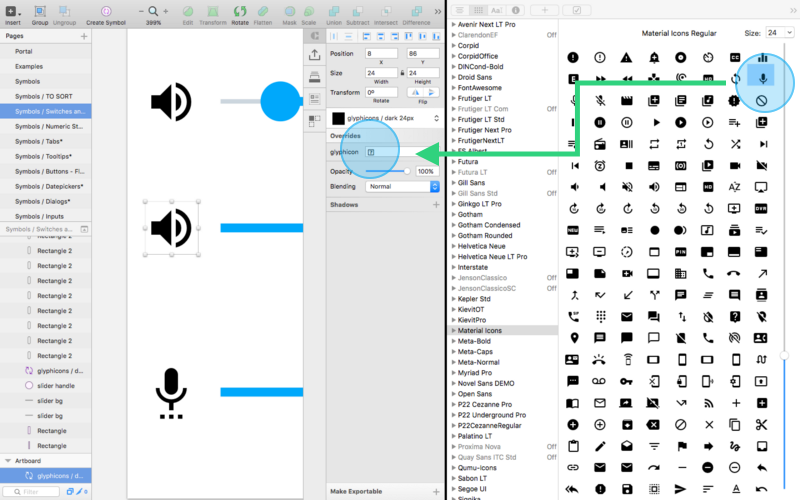This screenshot has height=500, width=800.
Task: Click the export upload icon beside inspector
Action: [314, 56]
